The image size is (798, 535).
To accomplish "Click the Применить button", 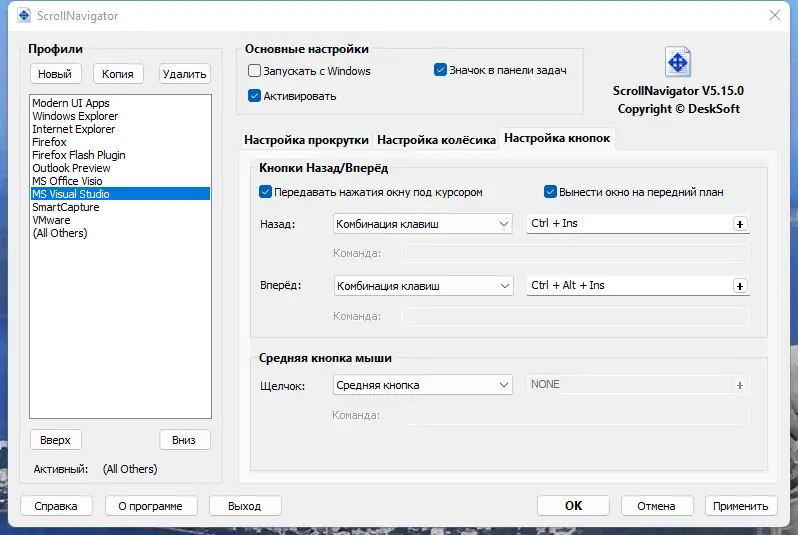I will click(740, 506).
